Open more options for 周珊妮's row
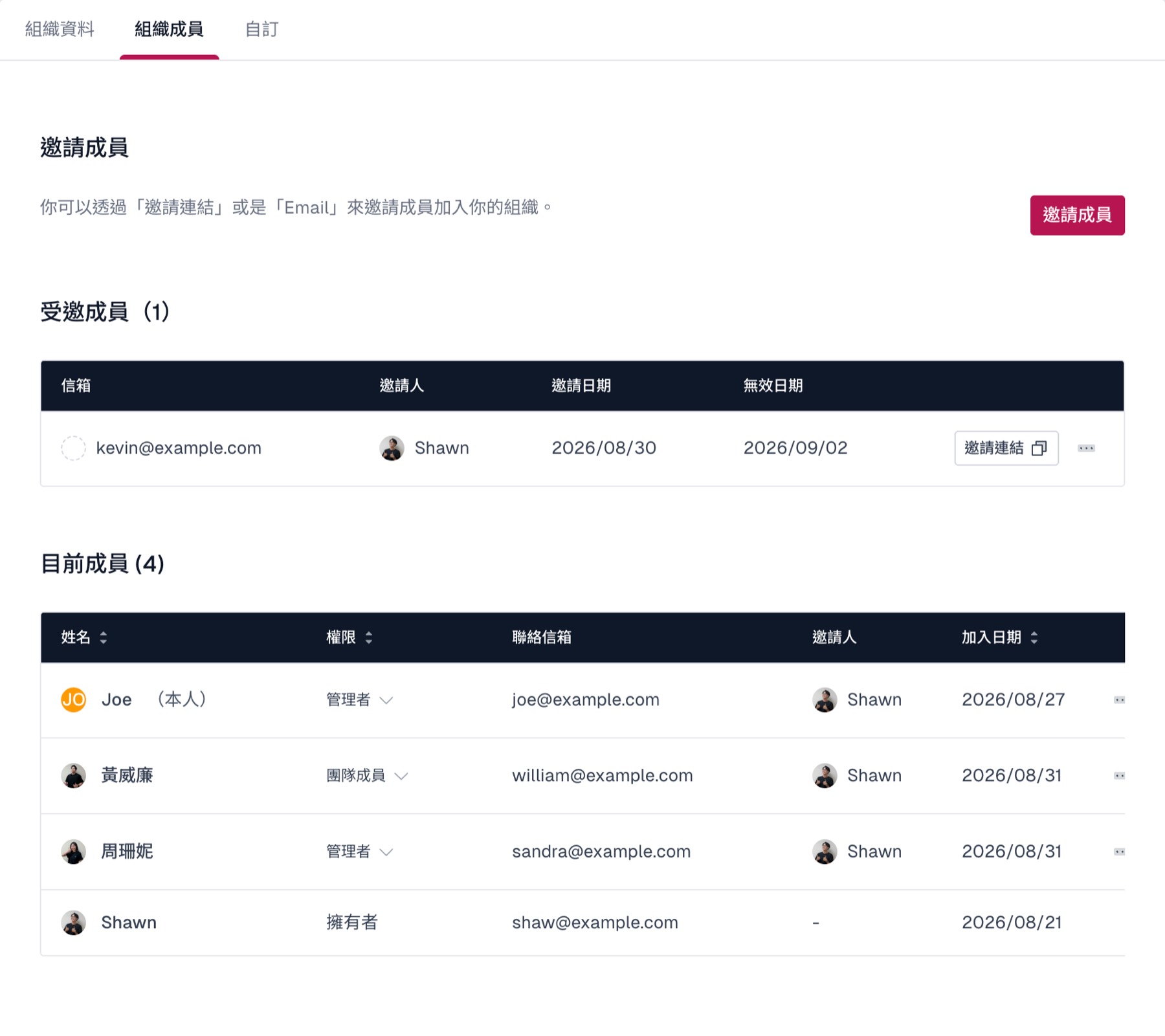This screenshot has height=1036, width=1165. coord(1119,852)
